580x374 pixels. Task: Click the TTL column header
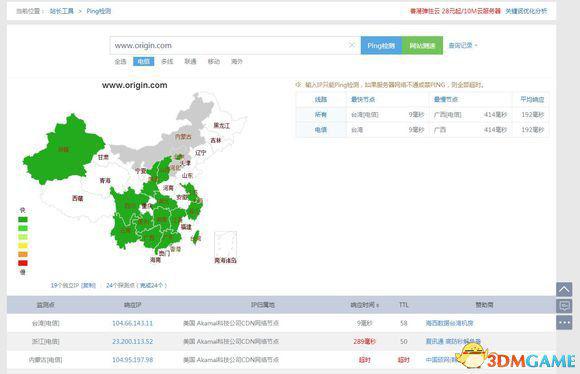[404, 305]
